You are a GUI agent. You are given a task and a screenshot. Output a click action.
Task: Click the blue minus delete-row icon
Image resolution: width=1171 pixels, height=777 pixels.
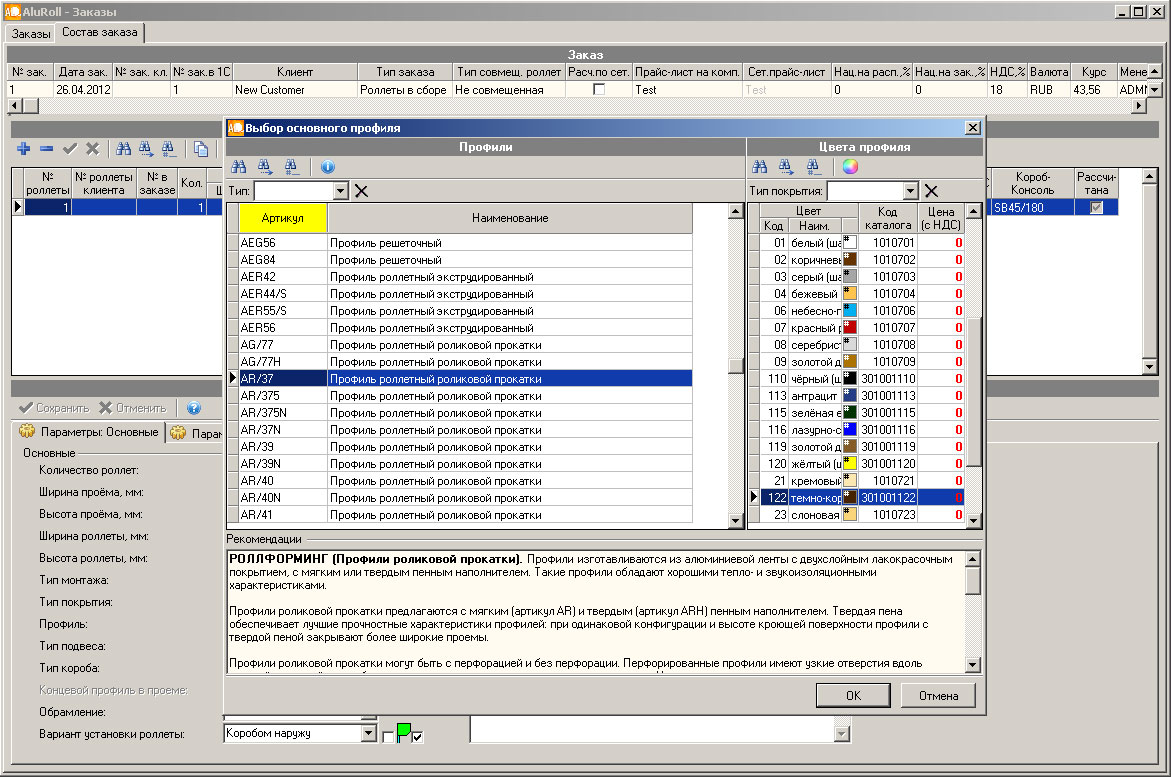pyautogui.click(x=46, y=149)
